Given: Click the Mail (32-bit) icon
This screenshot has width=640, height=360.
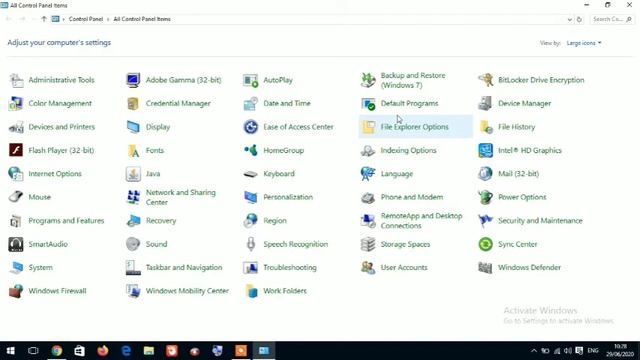Looking at the screenshot, I should 485,174.
